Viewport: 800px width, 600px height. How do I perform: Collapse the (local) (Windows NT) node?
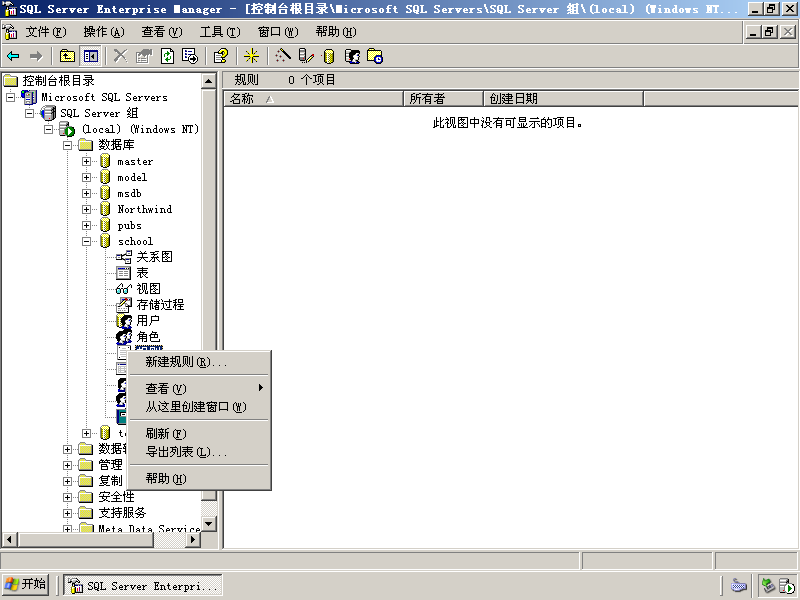coord(48,129)
